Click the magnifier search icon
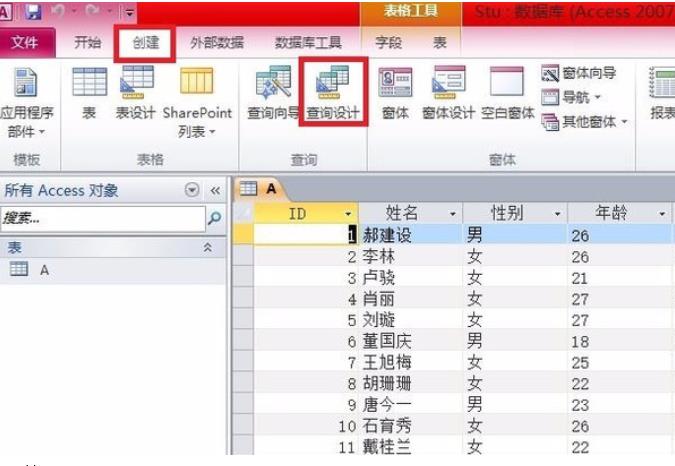The width and height of the screenshot is (675, 466). [x=214, y=218]
